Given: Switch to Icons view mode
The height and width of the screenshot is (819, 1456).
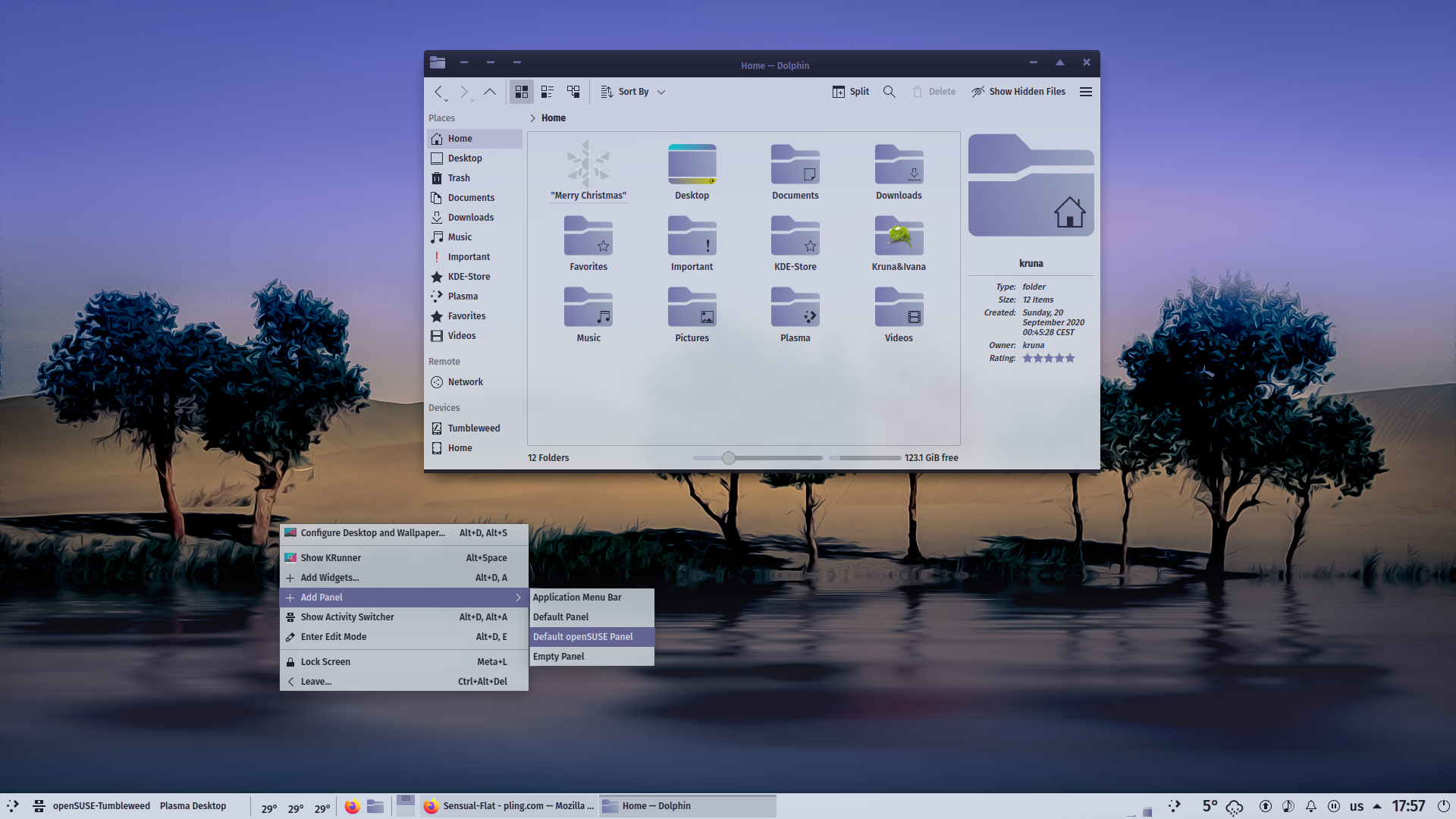Looking at the screenshot, I should click(x=522, y=92).
